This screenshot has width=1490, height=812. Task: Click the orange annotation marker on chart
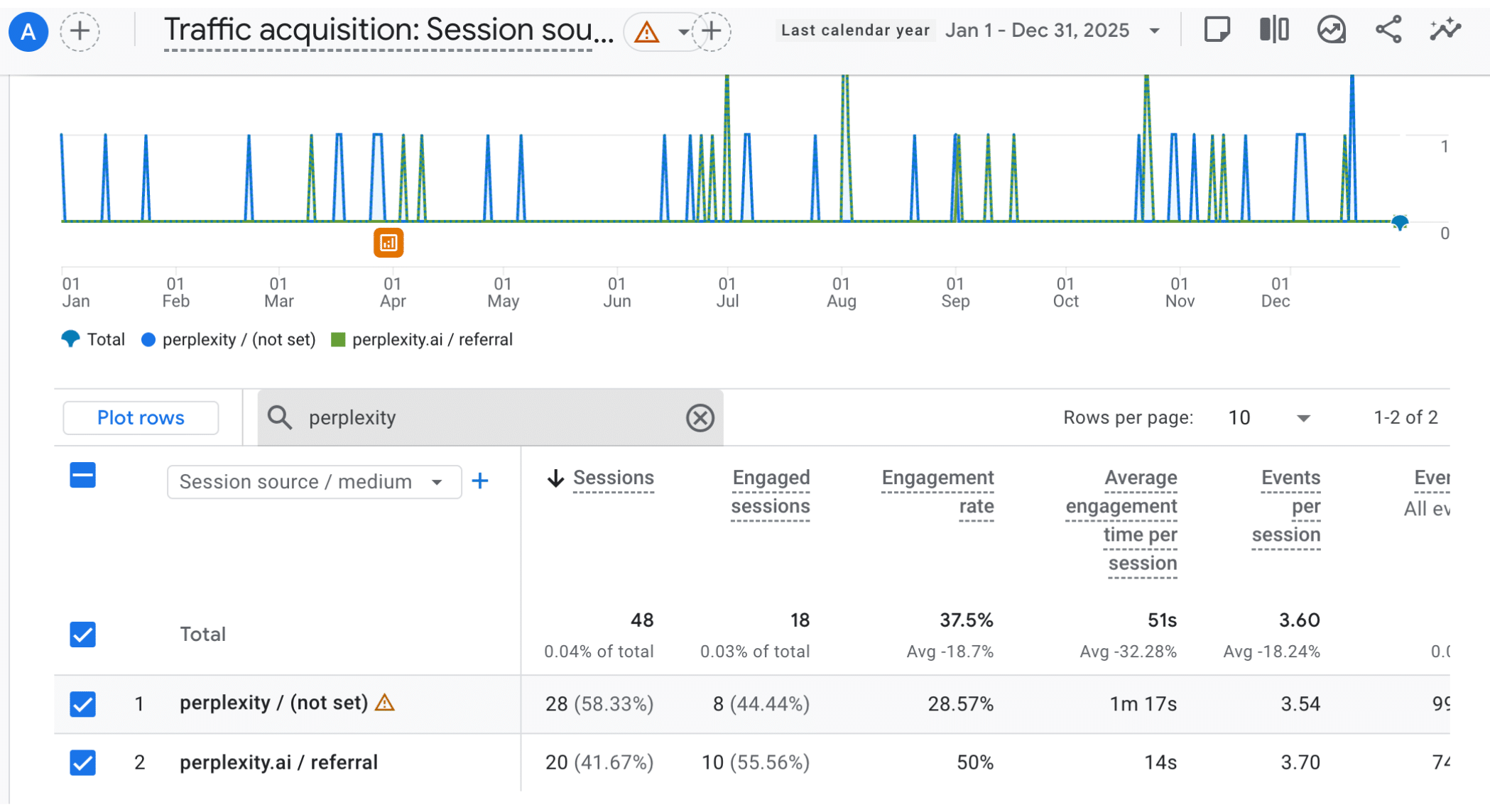388,243
